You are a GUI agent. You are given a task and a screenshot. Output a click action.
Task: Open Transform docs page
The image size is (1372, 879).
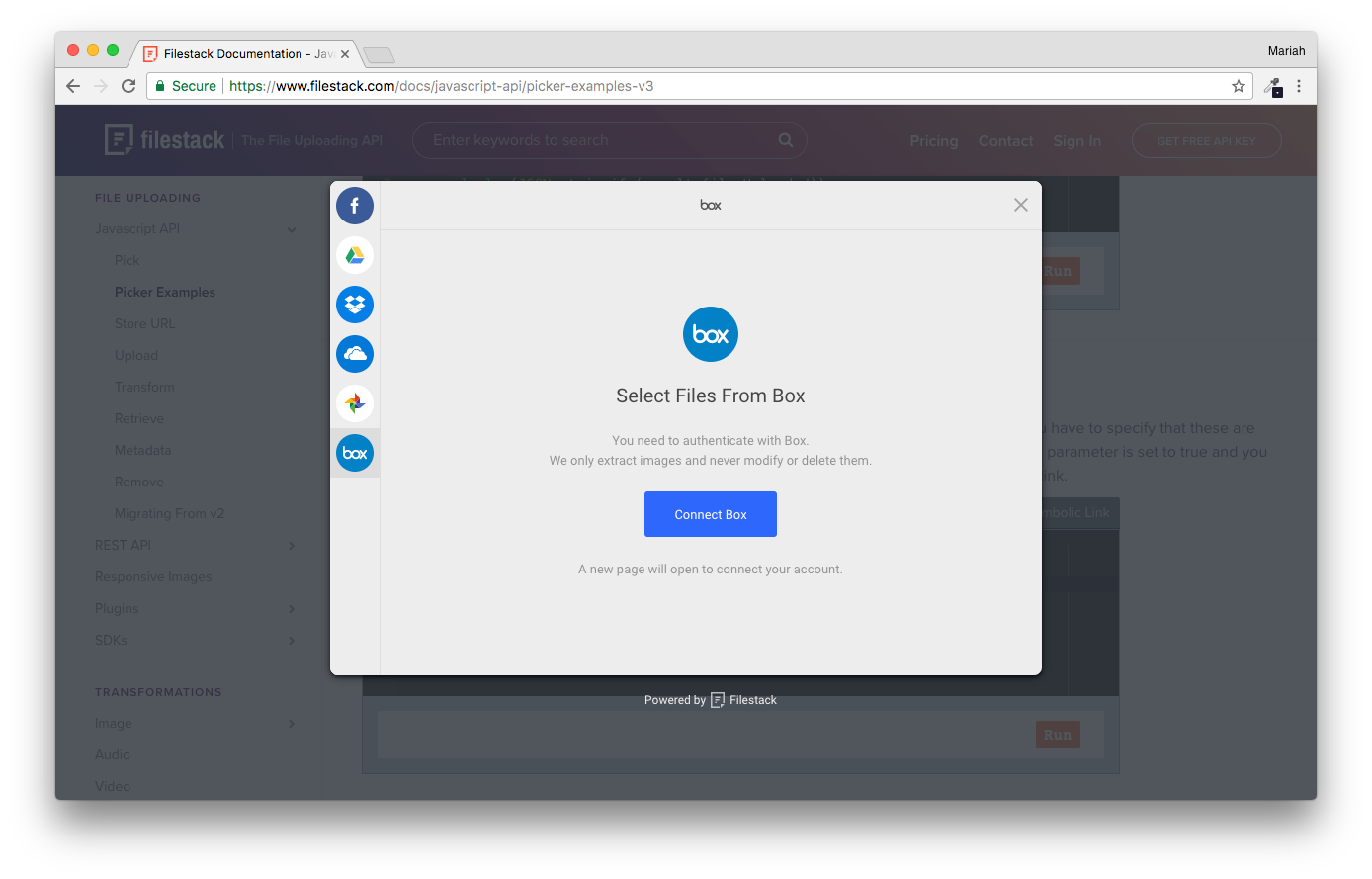tap(144, 387)
